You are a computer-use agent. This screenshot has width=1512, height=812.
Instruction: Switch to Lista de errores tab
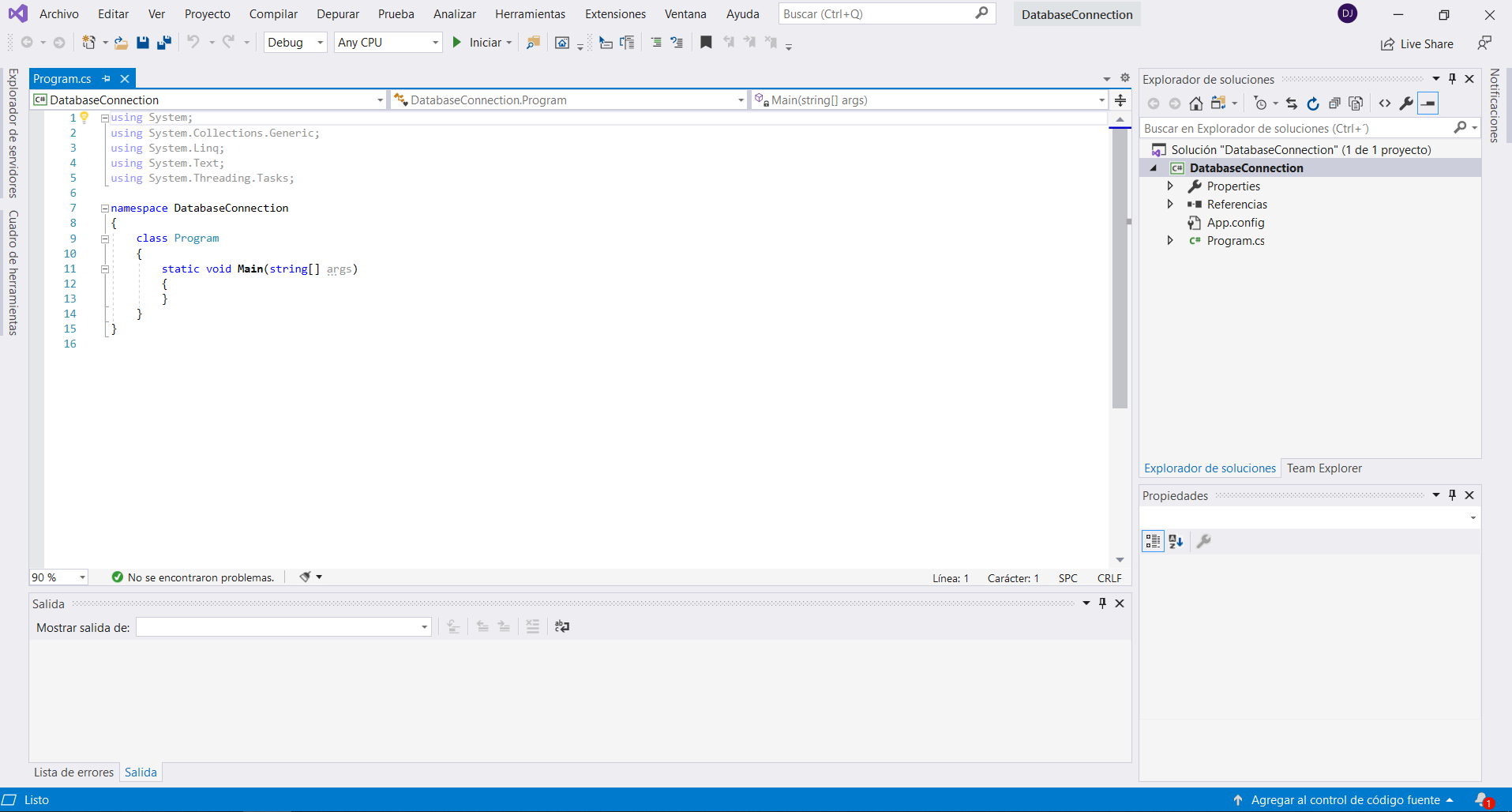click(73, 773)
